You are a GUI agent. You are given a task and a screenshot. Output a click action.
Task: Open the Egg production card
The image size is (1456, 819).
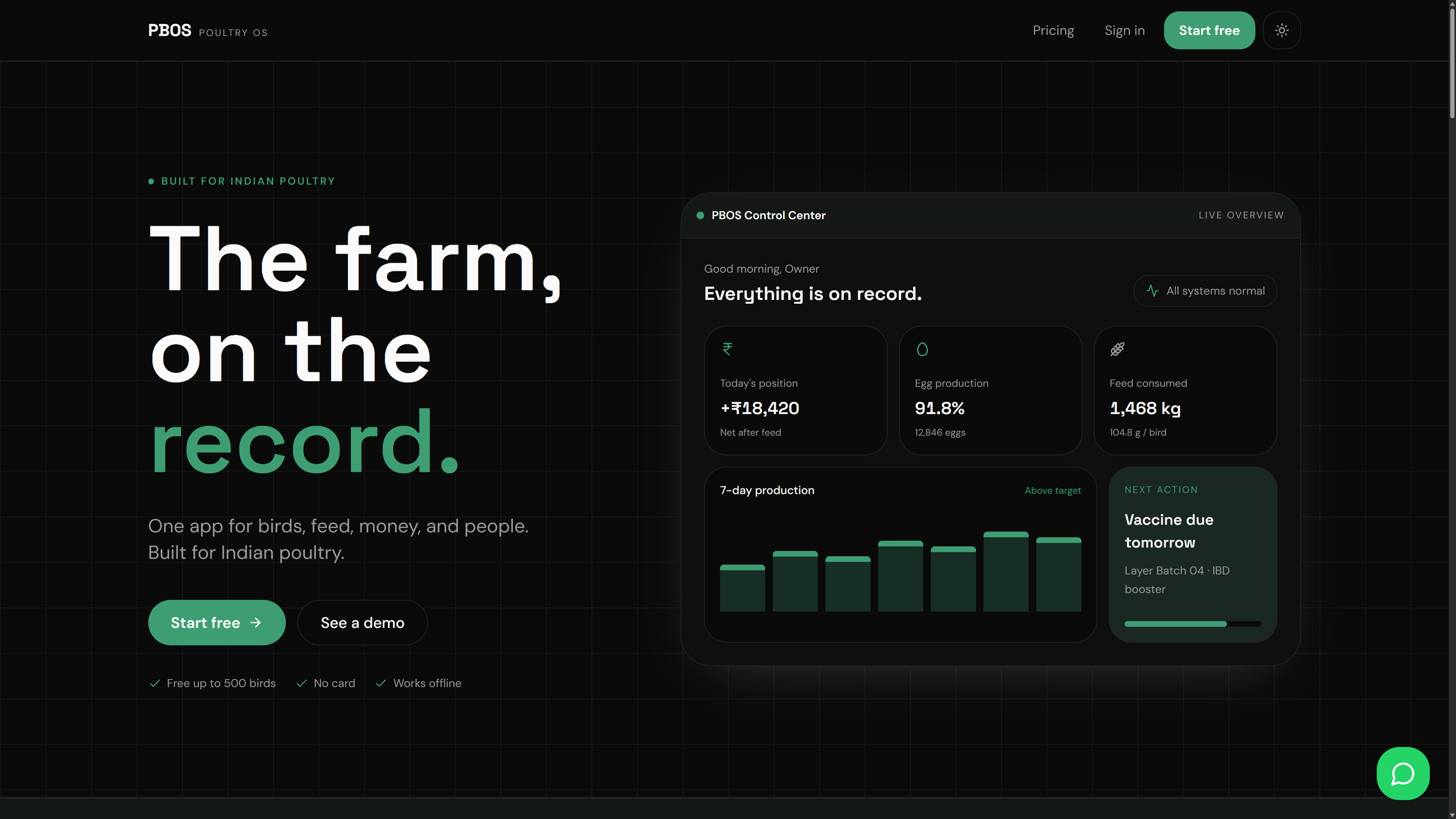(x=990, y=390)
